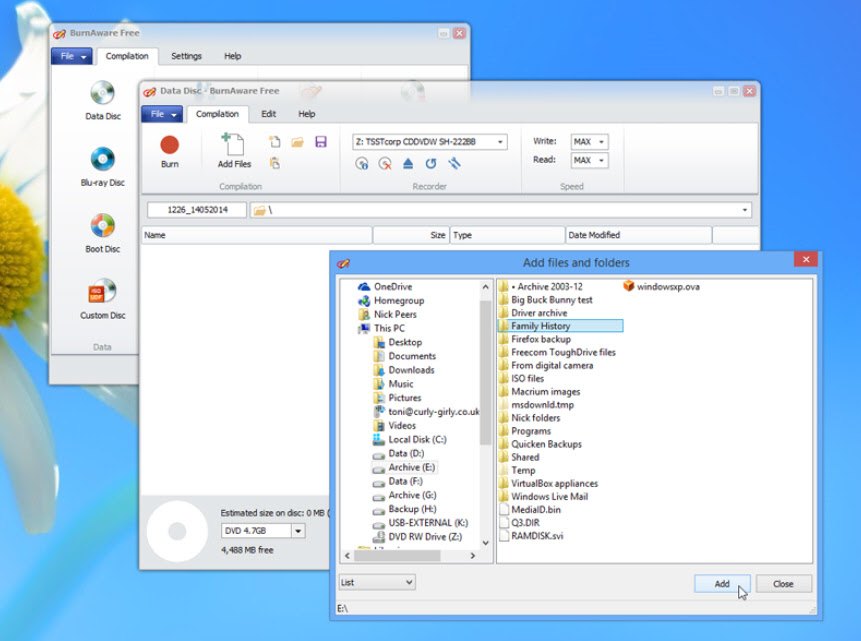Open Settings tab in BurnAware Free main window
Viewport: 861px width, 641px height.
pyautogui.click(x=186, y=56)
